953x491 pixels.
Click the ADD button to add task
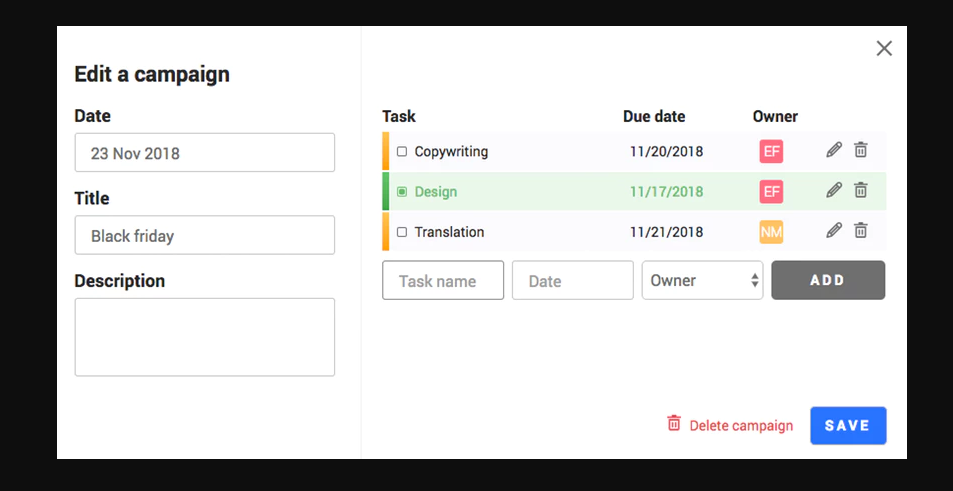click(x=828, y=280)
